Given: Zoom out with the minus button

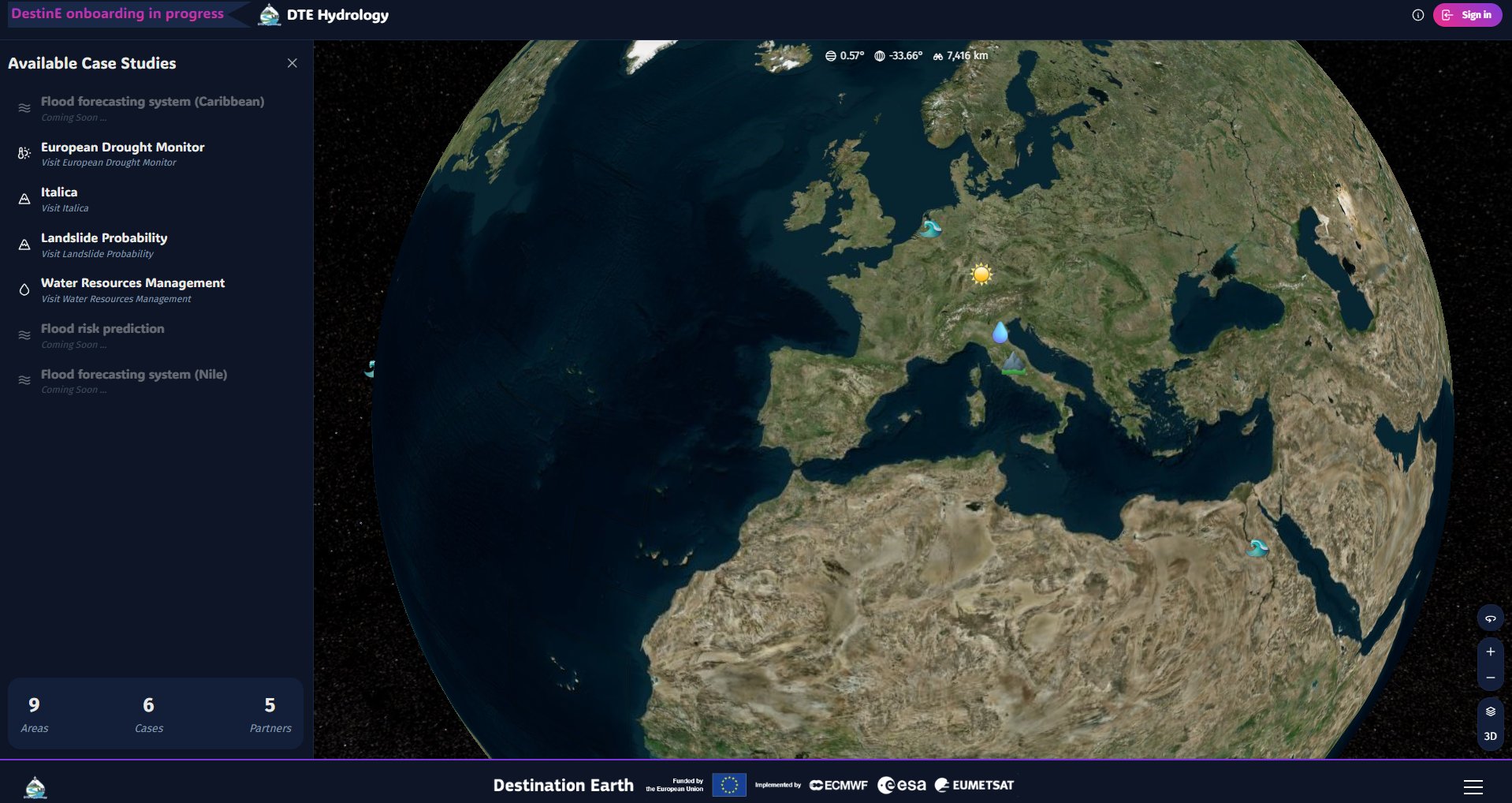Looking at the screenshot, I should coord(1490,678).
